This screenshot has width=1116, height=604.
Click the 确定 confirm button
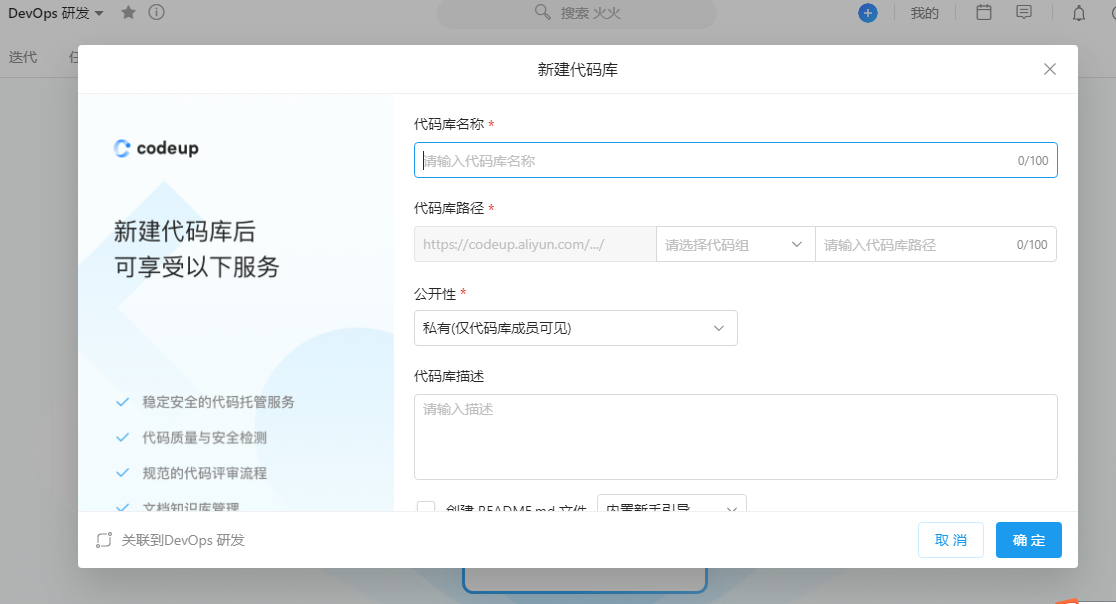point(1028,540)
